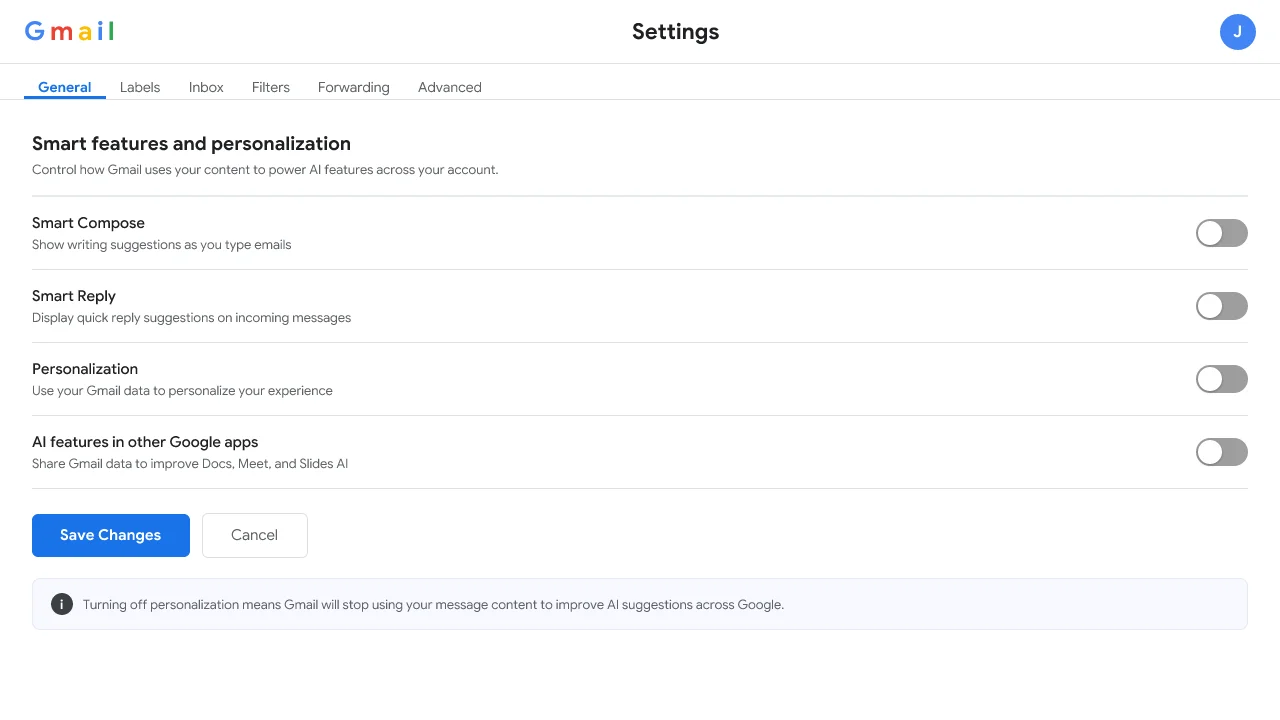Click the Smart Reply setting label
The height and width of the screenshot is (720, 1280).
click(x=74, y=296)
